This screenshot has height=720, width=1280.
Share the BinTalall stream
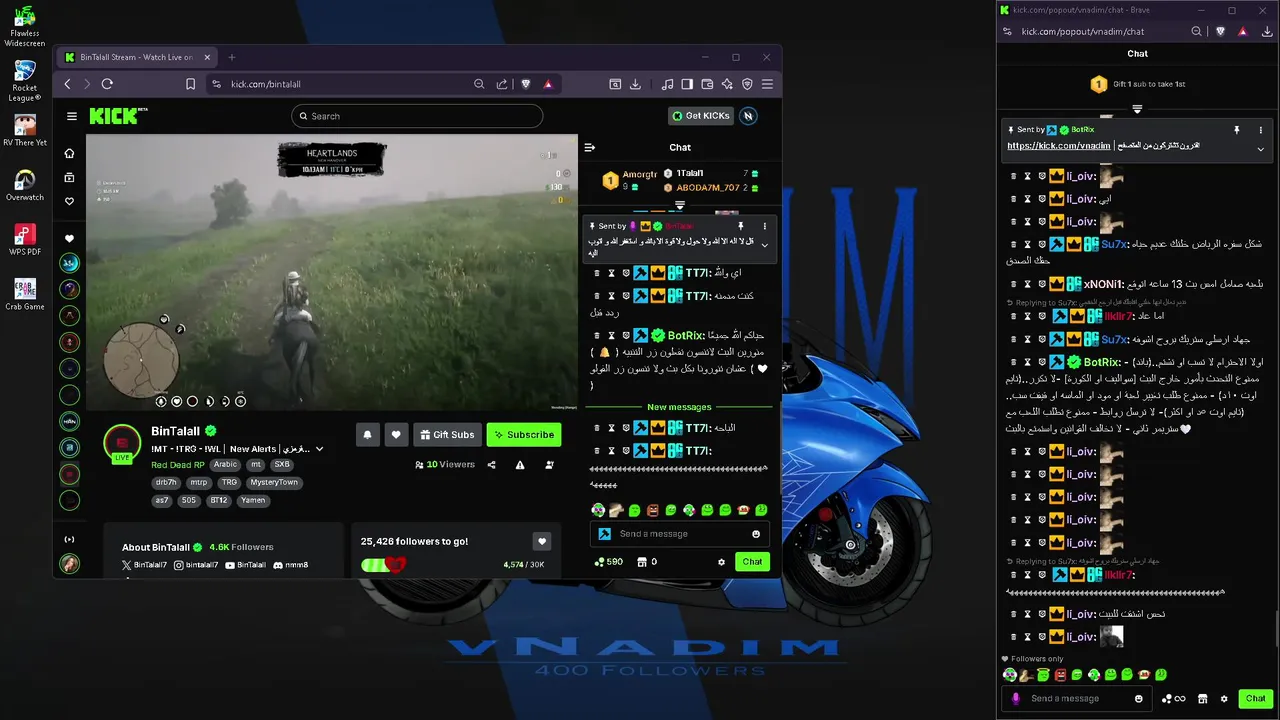(x=491, y=465)
